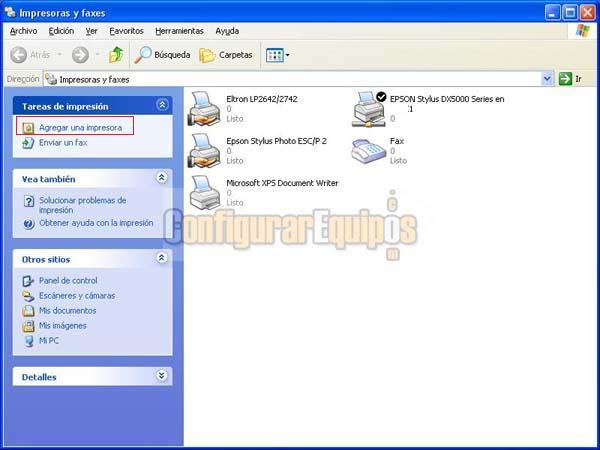This screenshot has width=600, height=450.
Task: Click the Eltron LP2642/2742 name text
Action: tap(262, 99)
